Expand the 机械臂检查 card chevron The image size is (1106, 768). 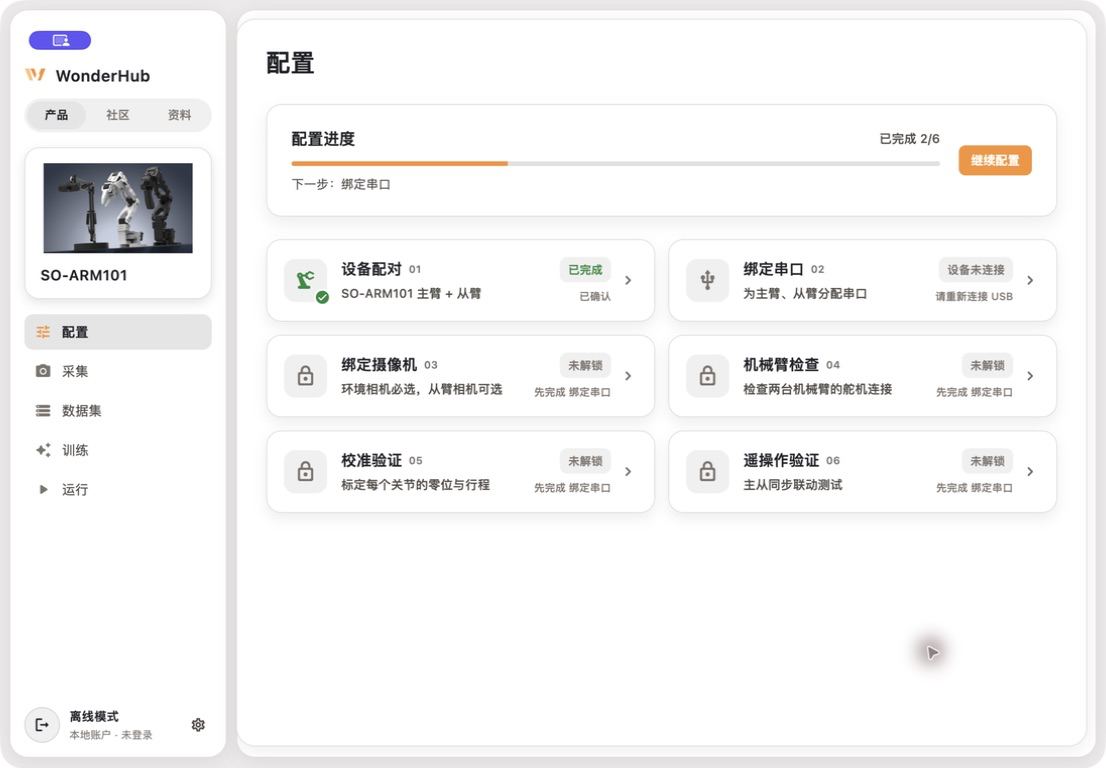tap(1030, 376)
